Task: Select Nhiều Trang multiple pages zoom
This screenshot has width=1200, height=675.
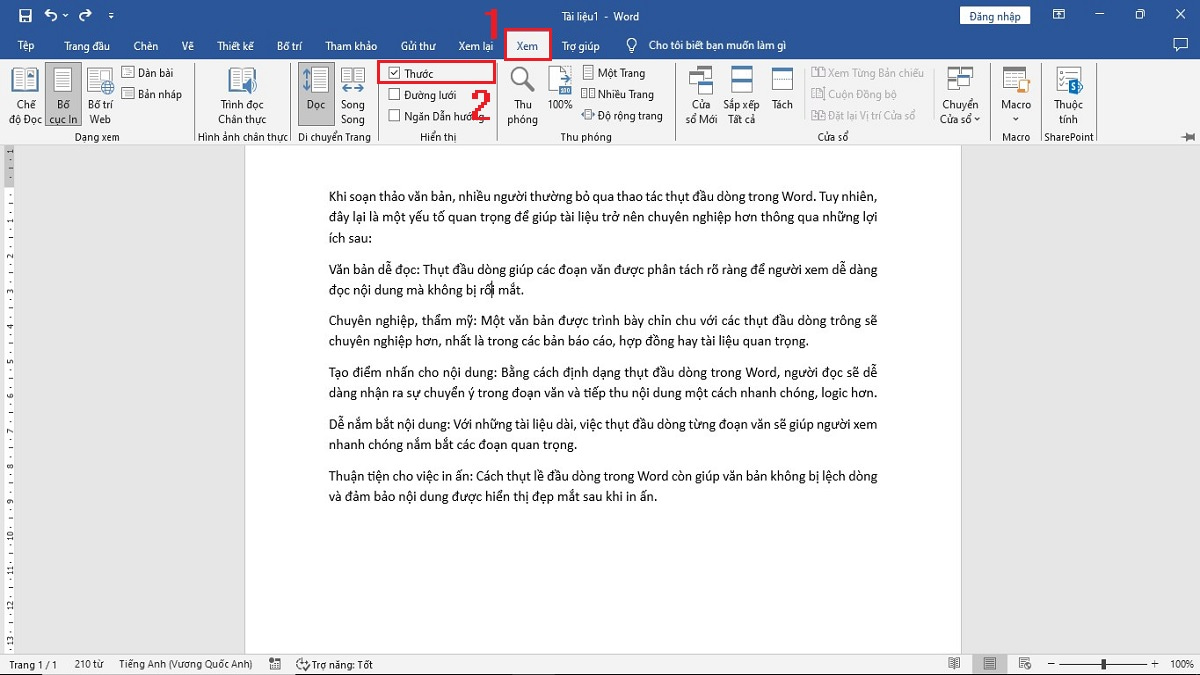Action: (x=617, y=94)
